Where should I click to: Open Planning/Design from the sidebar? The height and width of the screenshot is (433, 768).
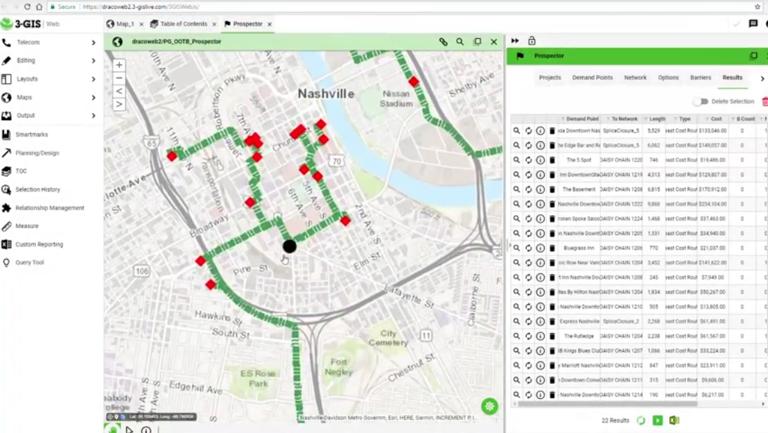(x=37, y=153)
